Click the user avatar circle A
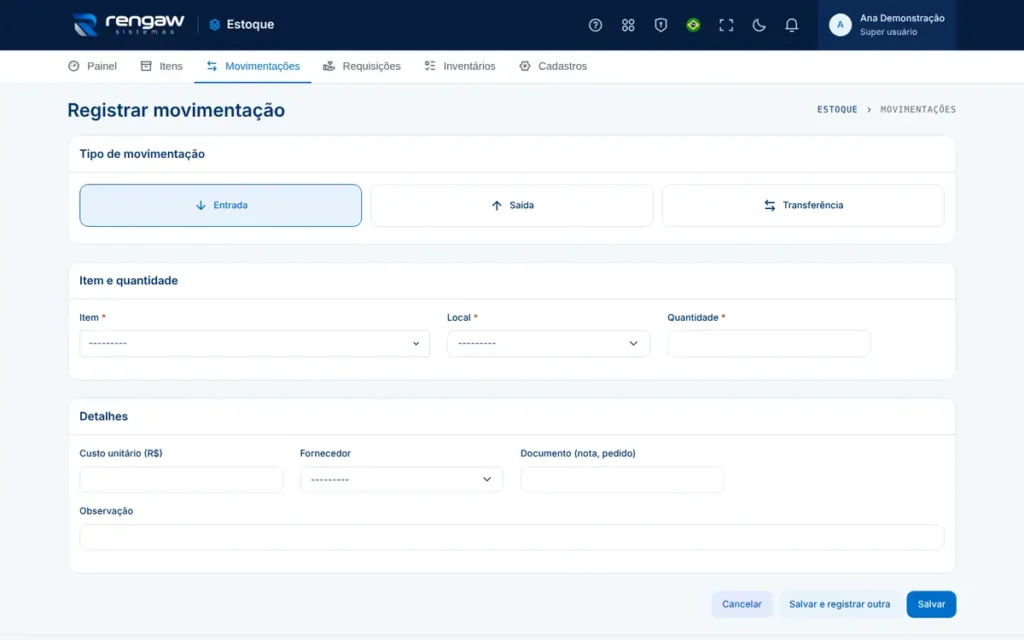Screen dimensions: 1024x640 (x=840, y=25)
